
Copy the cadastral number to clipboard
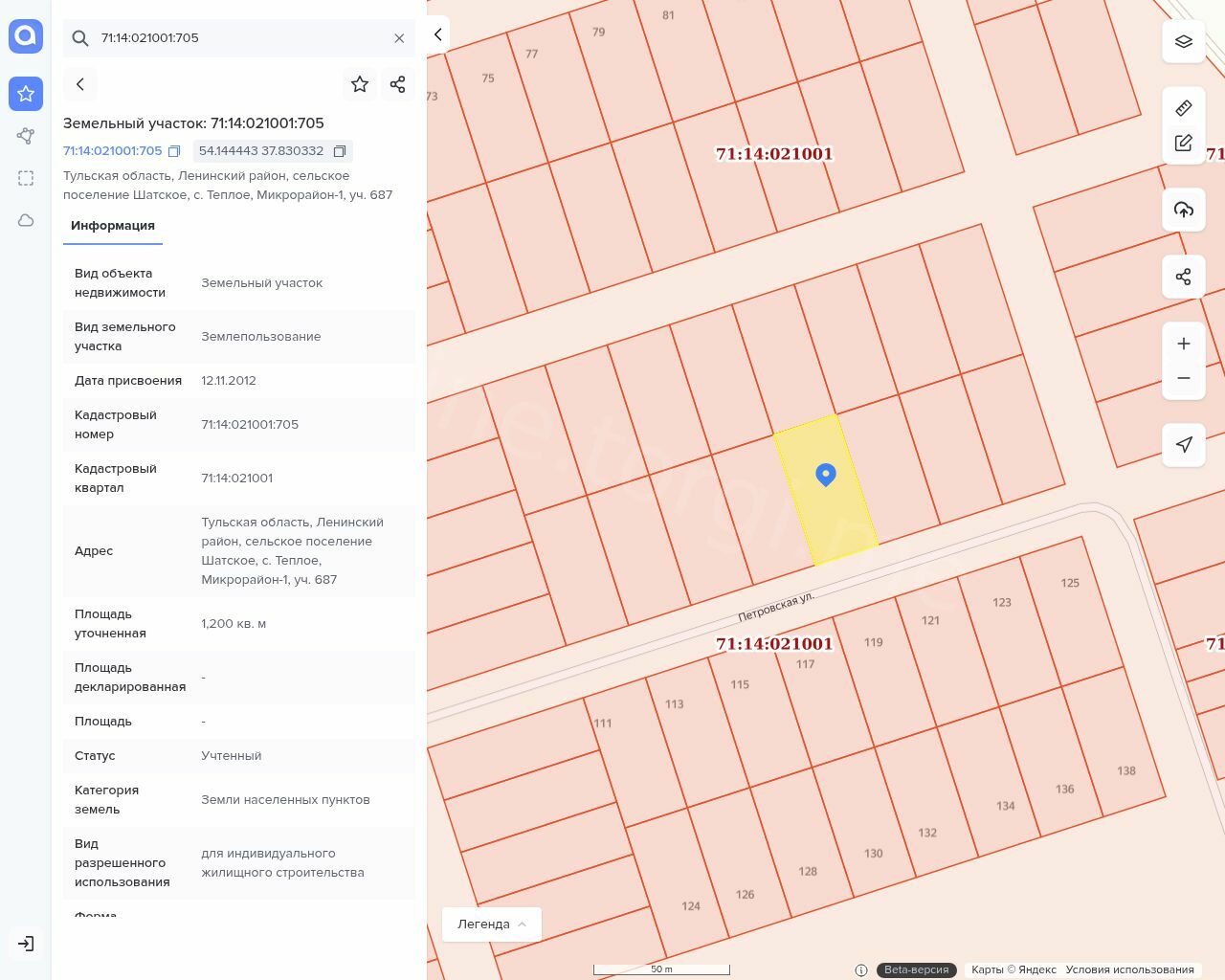(x=174, y=151)
